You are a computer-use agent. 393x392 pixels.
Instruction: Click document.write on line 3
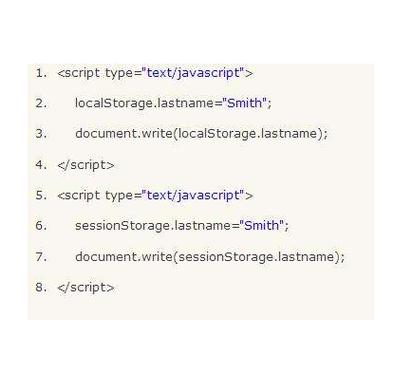coord(124,134)
